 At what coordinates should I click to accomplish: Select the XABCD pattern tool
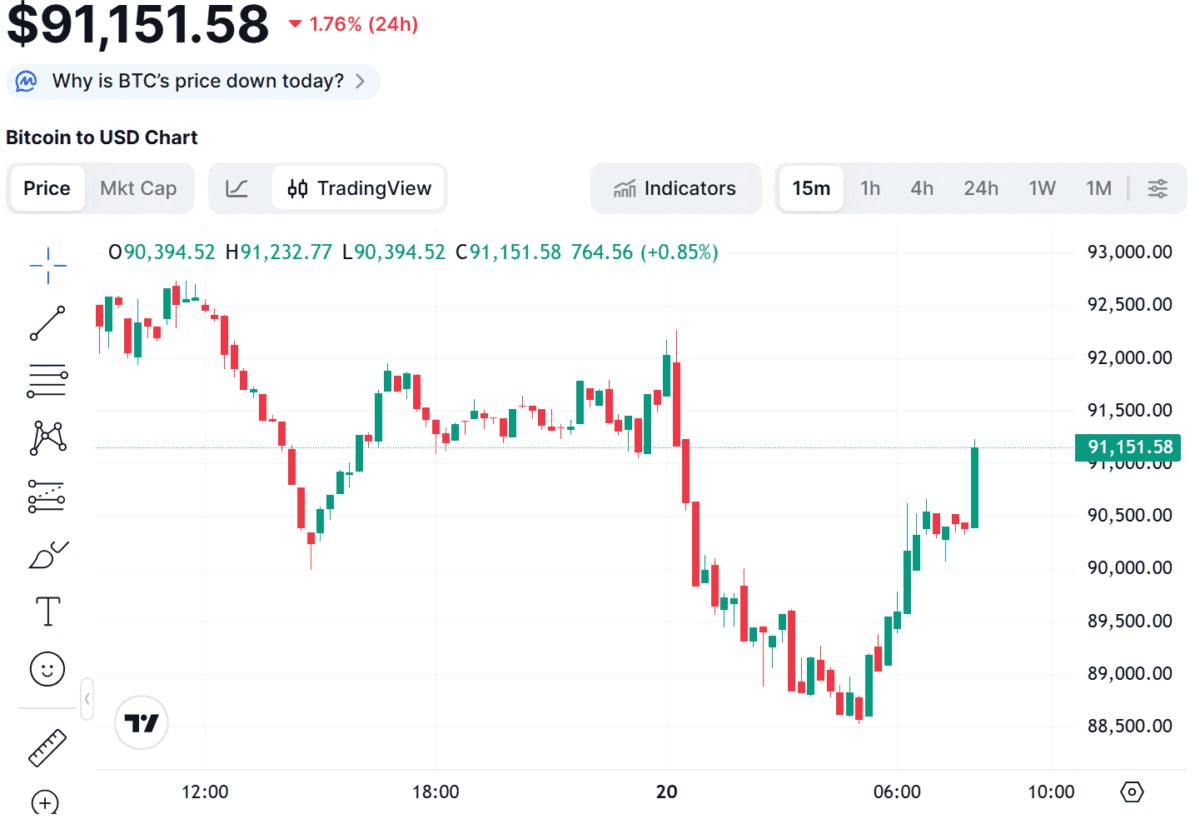point(47,438)
